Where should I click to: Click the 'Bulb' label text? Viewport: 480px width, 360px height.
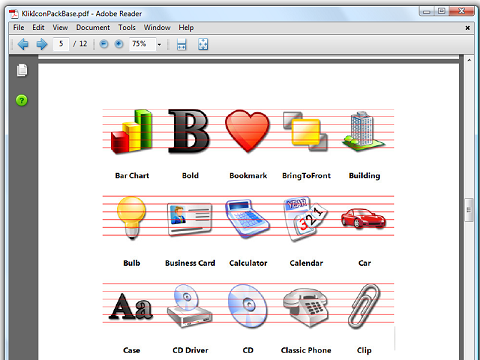coord(132,263)
